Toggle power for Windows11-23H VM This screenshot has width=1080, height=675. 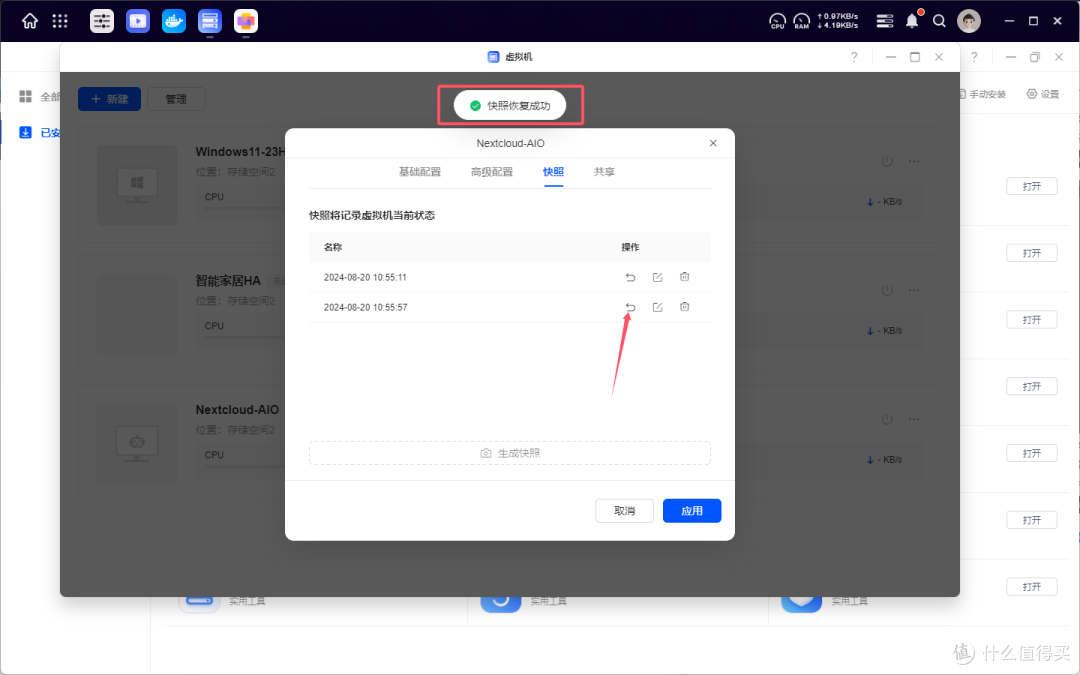[x=887, y=161]
